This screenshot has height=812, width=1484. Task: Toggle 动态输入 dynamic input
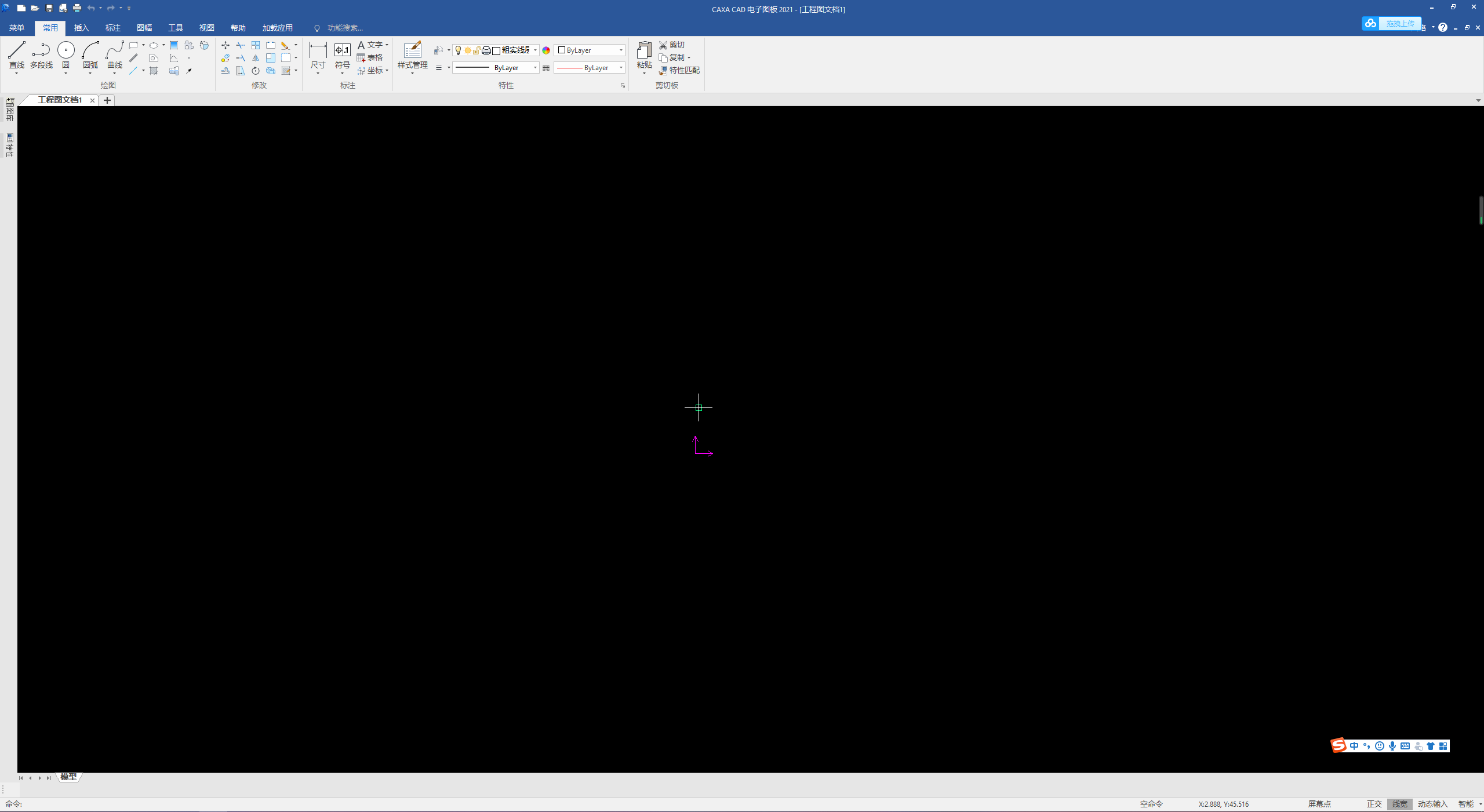(1432, 804)
